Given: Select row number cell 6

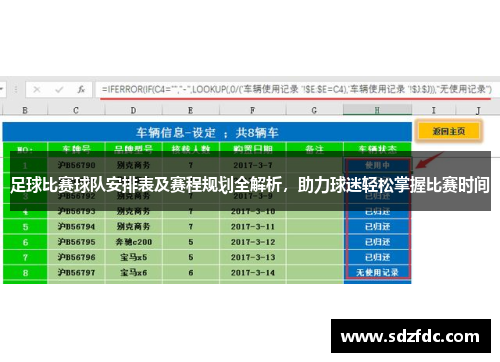Looking at the screenshot, I should pos(25,242).
